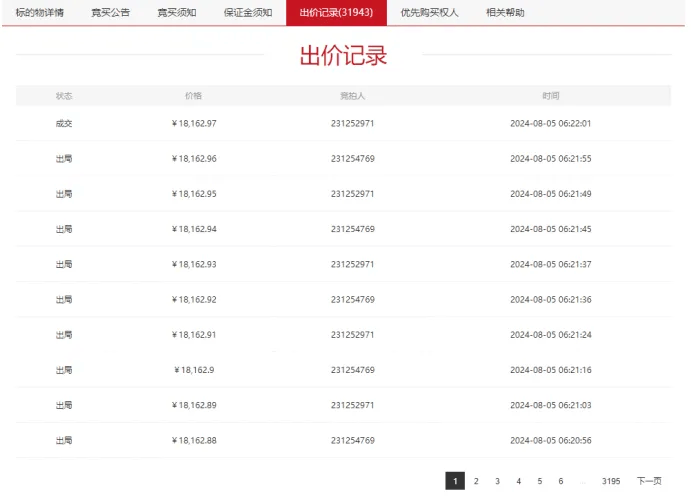Click the 竞拍人 column header

[x=352, y=96]
